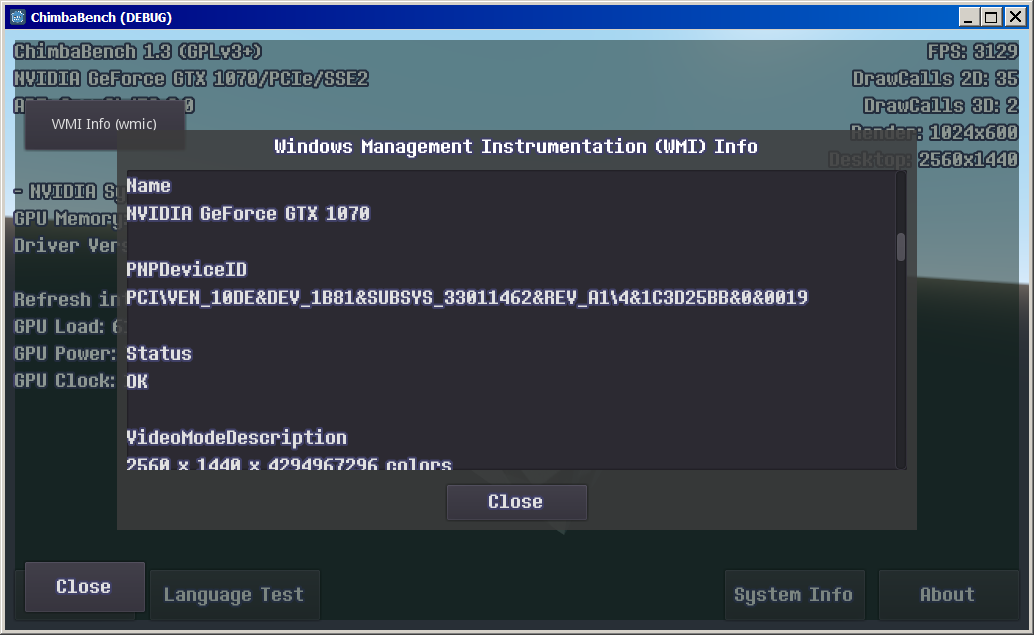The width and height of the screenshot is (1034, 635).
Task: Select the PNPDeviceID label
Action: (186, 270)
